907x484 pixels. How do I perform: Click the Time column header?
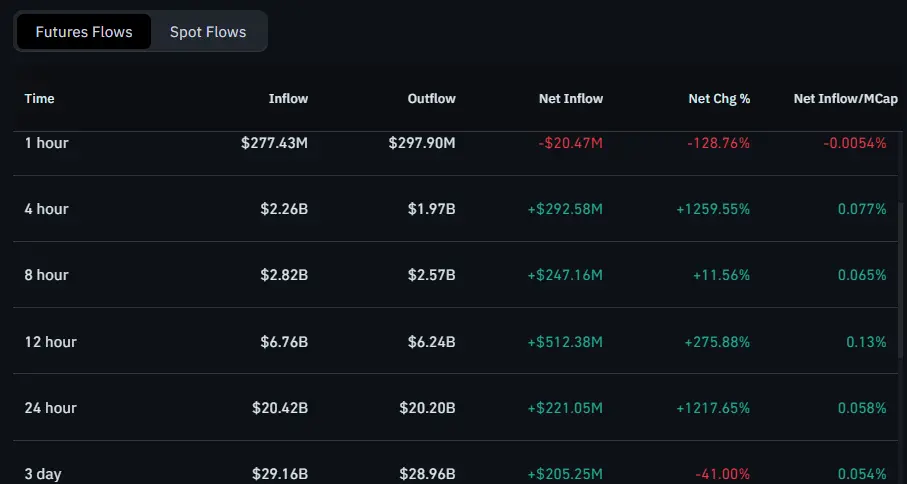(40, 99)
